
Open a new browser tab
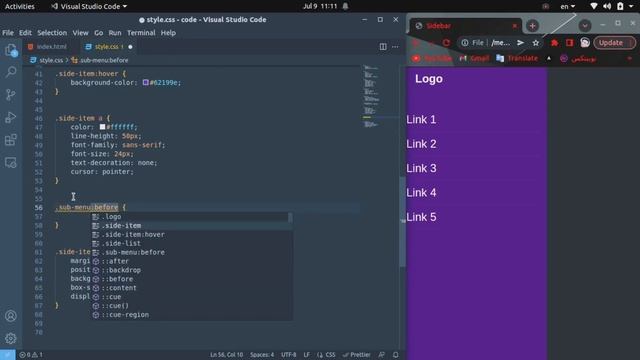(x=532, y=26)
